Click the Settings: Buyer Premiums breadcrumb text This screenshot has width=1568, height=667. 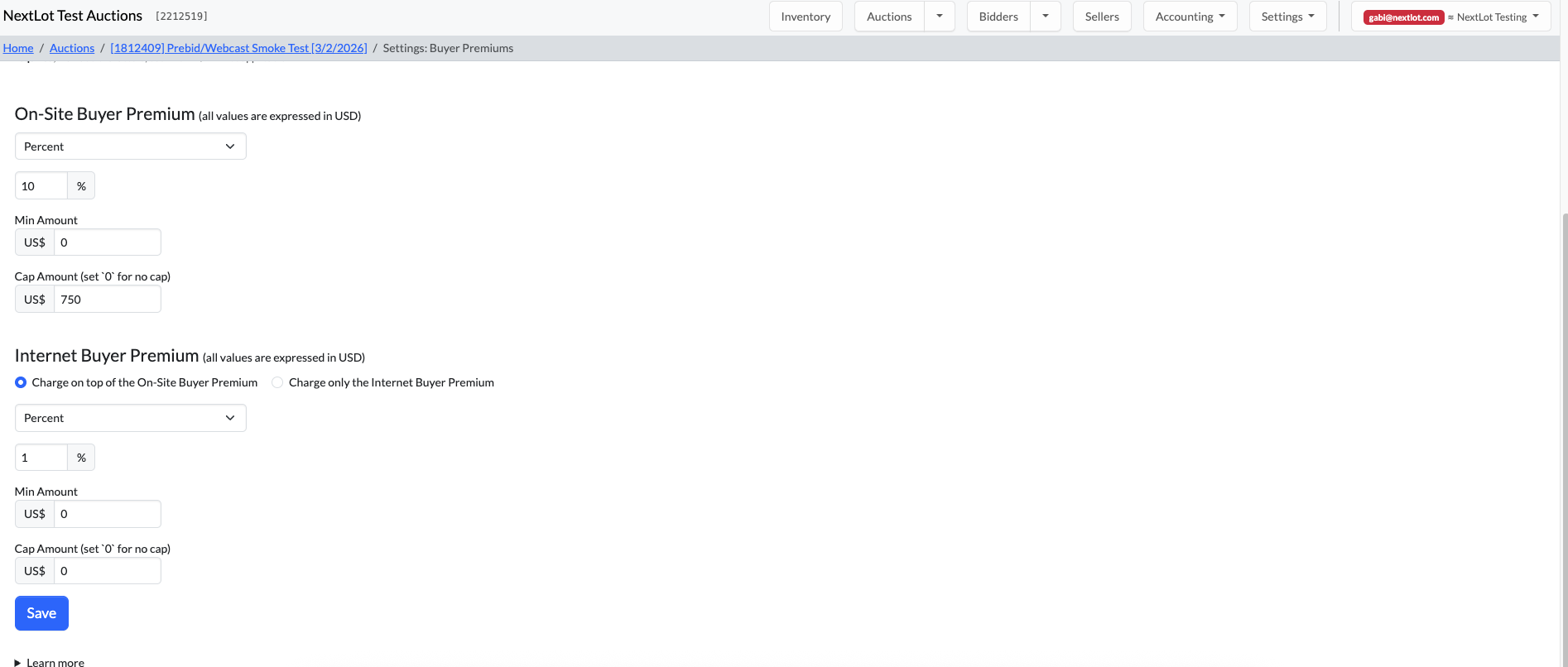pyautogui.click(x=448, y=48)
